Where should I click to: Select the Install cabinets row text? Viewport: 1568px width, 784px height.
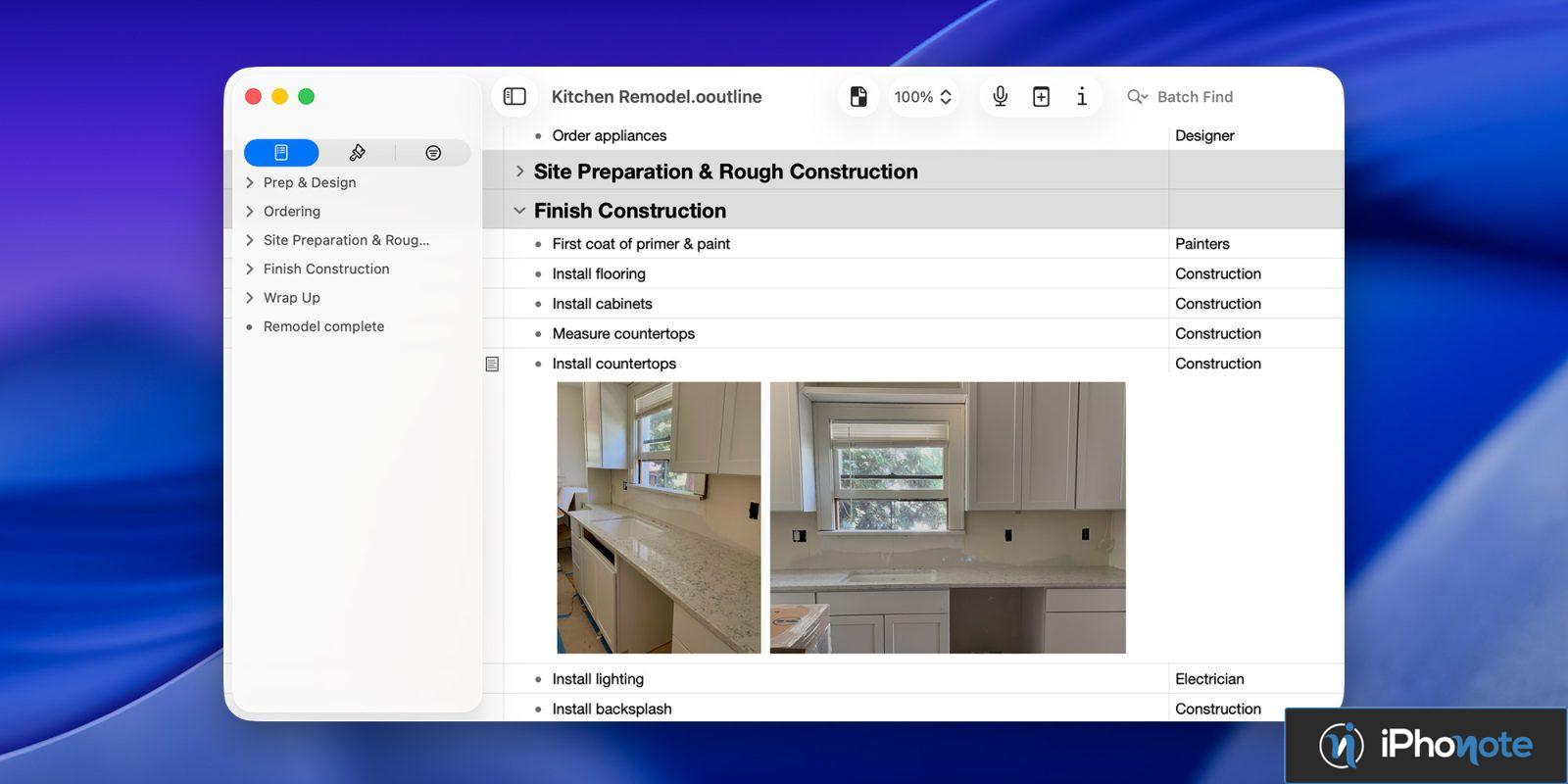coord(602,304)
